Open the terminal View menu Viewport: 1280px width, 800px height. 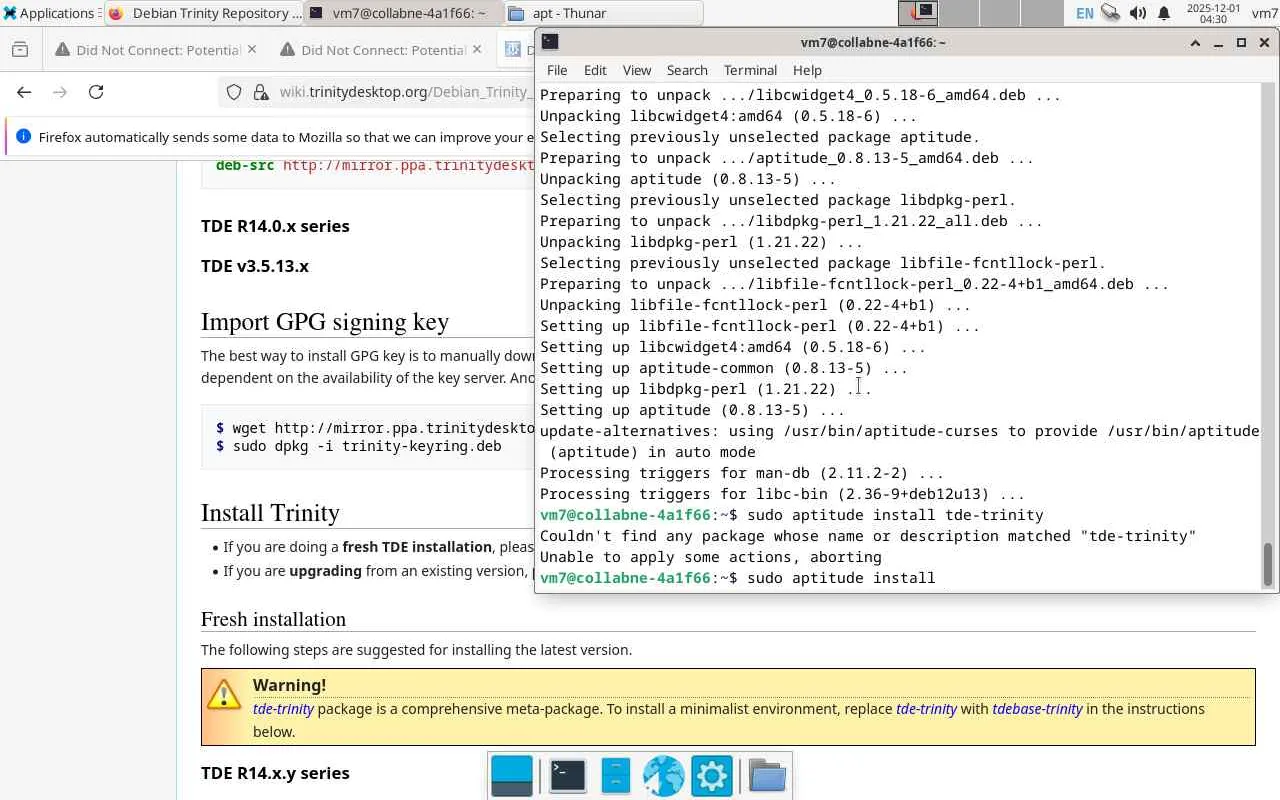(636, 70)
